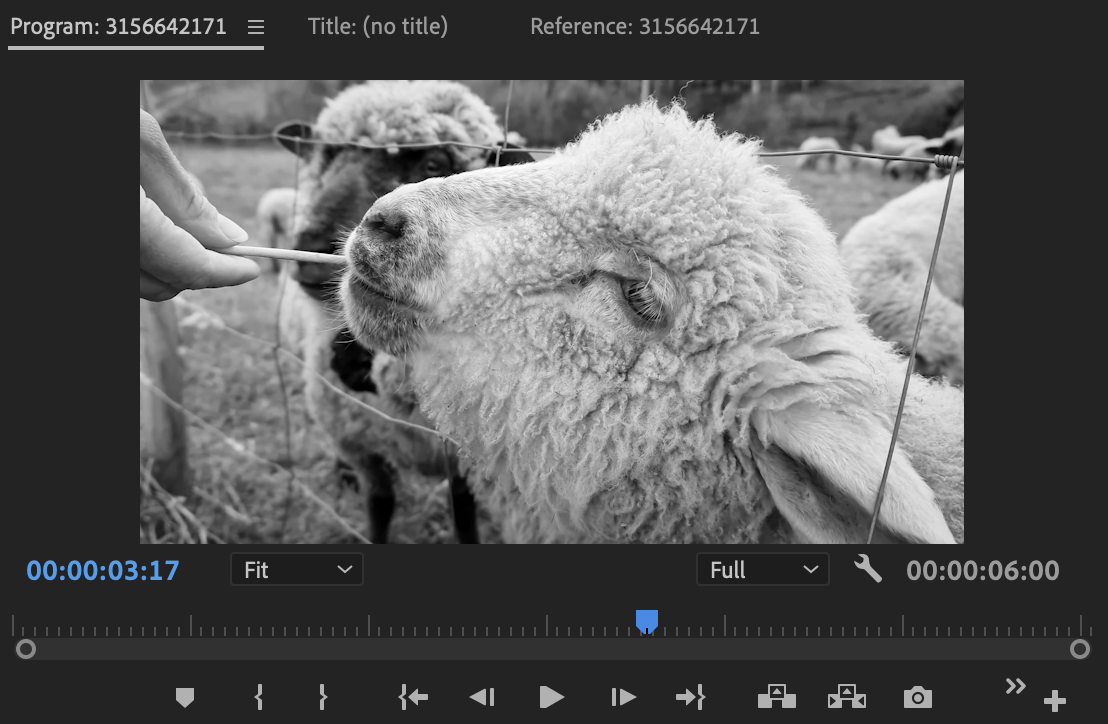
Task: Switch to the Title: (no title) tab
Action: click(x=378, y=27)
